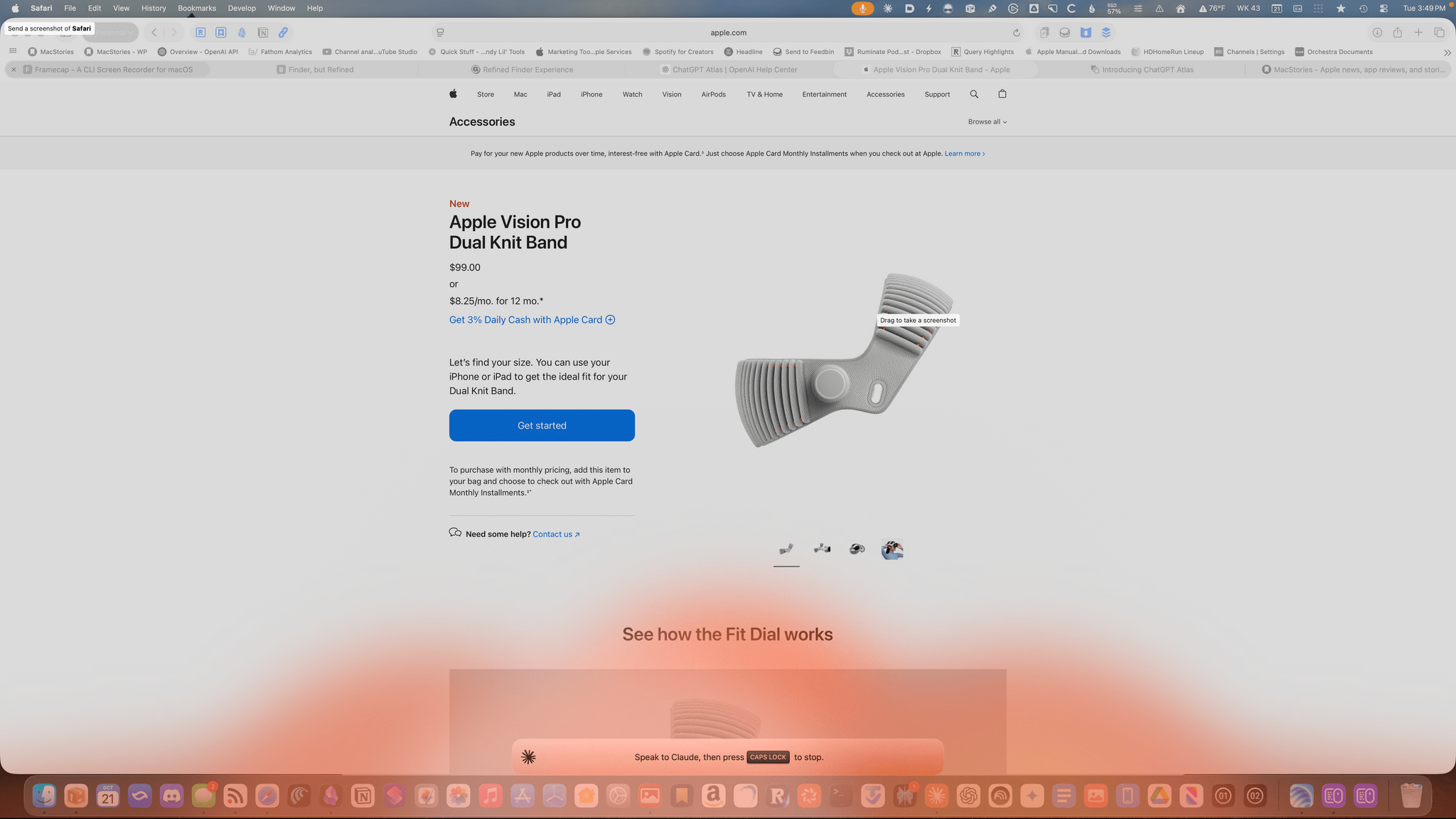The image size is (1456, 819).
Task: Toggle macOS Control Center from the menu bar
Action: (x=1383, y=9)
